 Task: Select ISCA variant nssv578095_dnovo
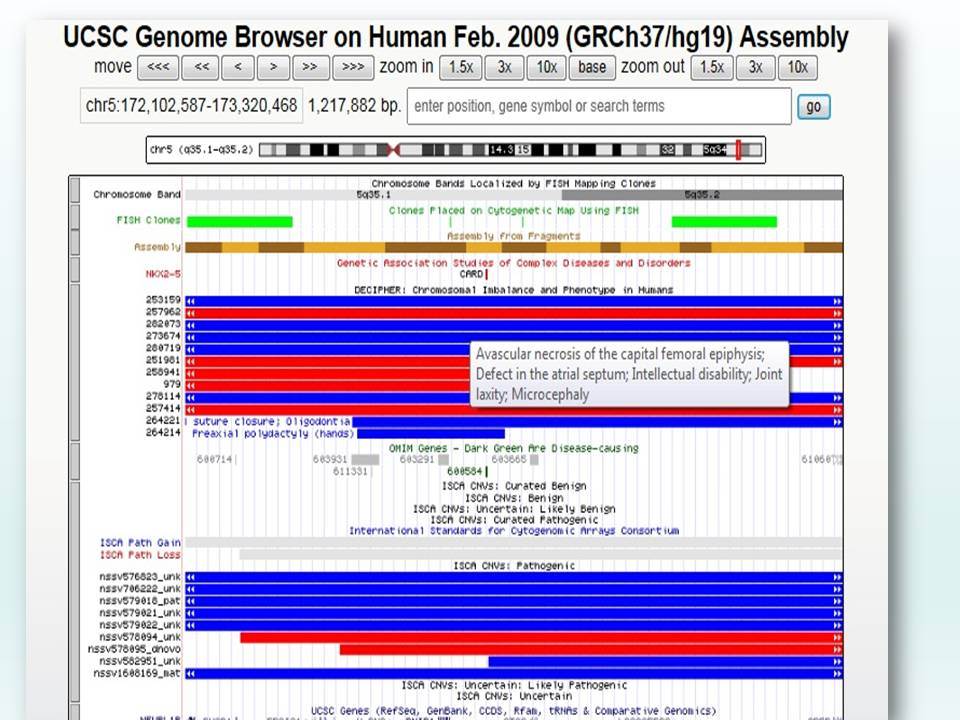point(591,649)
